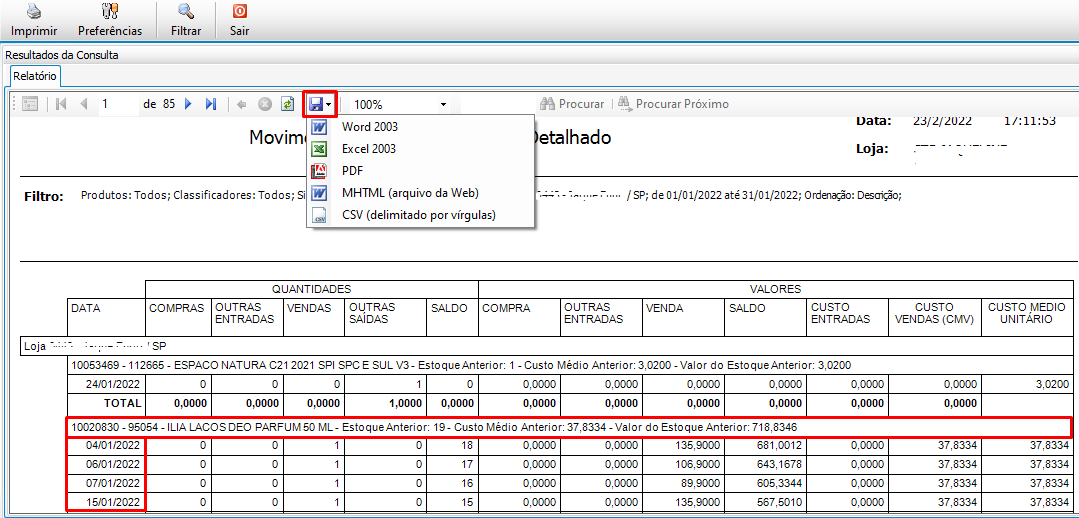Click the Sair exit icon
This screenshot has width=1079, height=518.
point(239,12)
